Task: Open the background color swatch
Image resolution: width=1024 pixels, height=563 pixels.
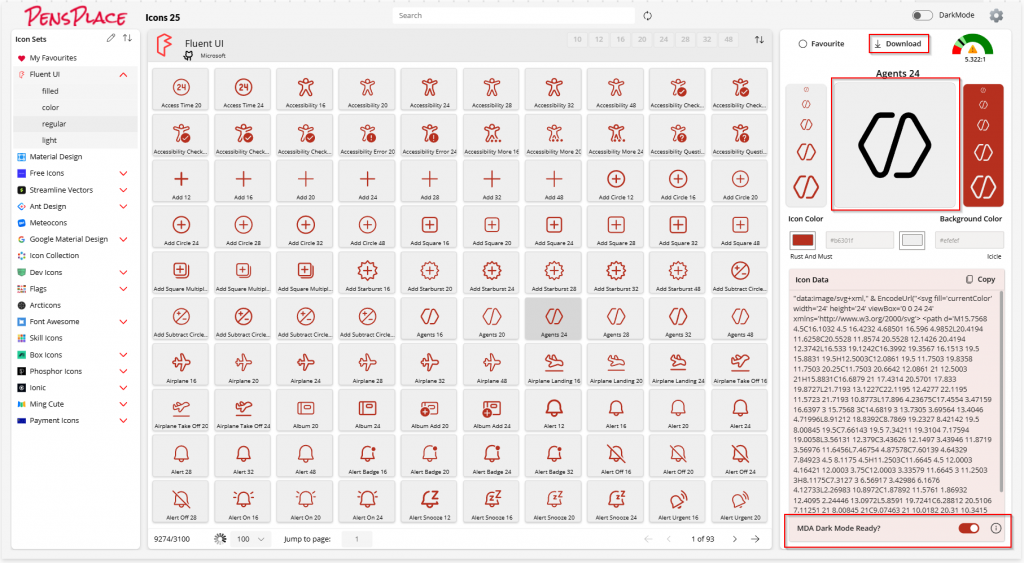Action: point(912,240)
